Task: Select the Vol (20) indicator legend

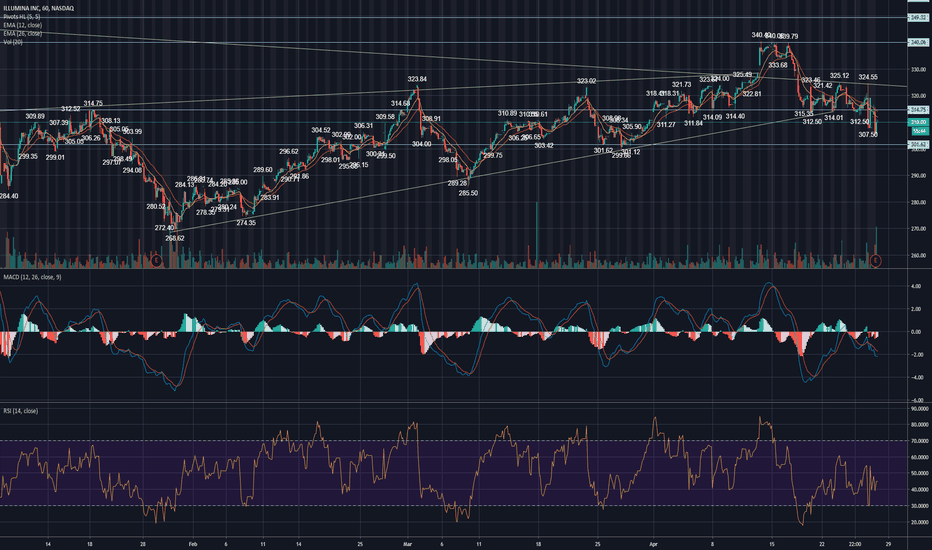Action: click(x=13, y=42)
